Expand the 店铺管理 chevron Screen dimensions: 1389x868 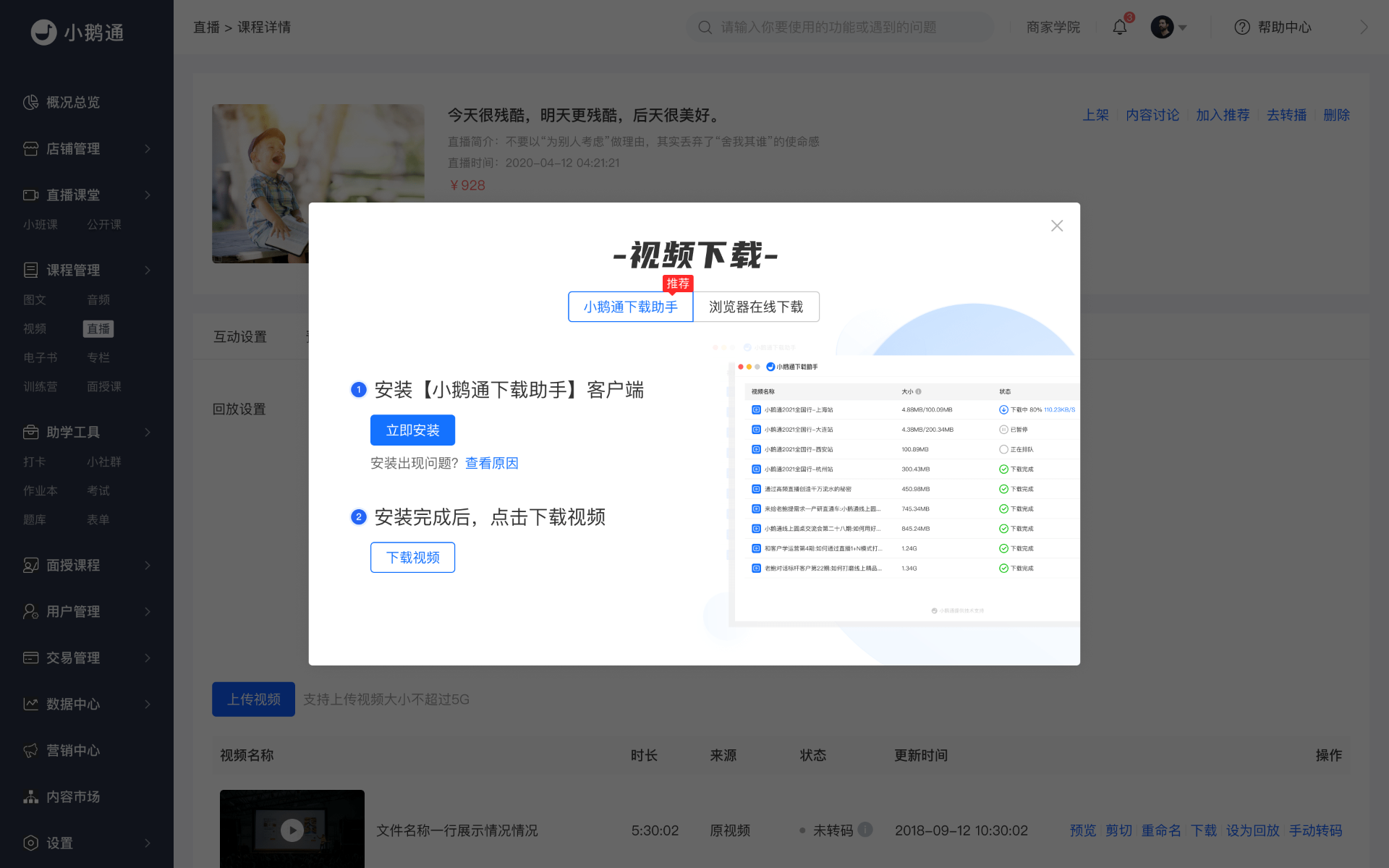point(148,148)
